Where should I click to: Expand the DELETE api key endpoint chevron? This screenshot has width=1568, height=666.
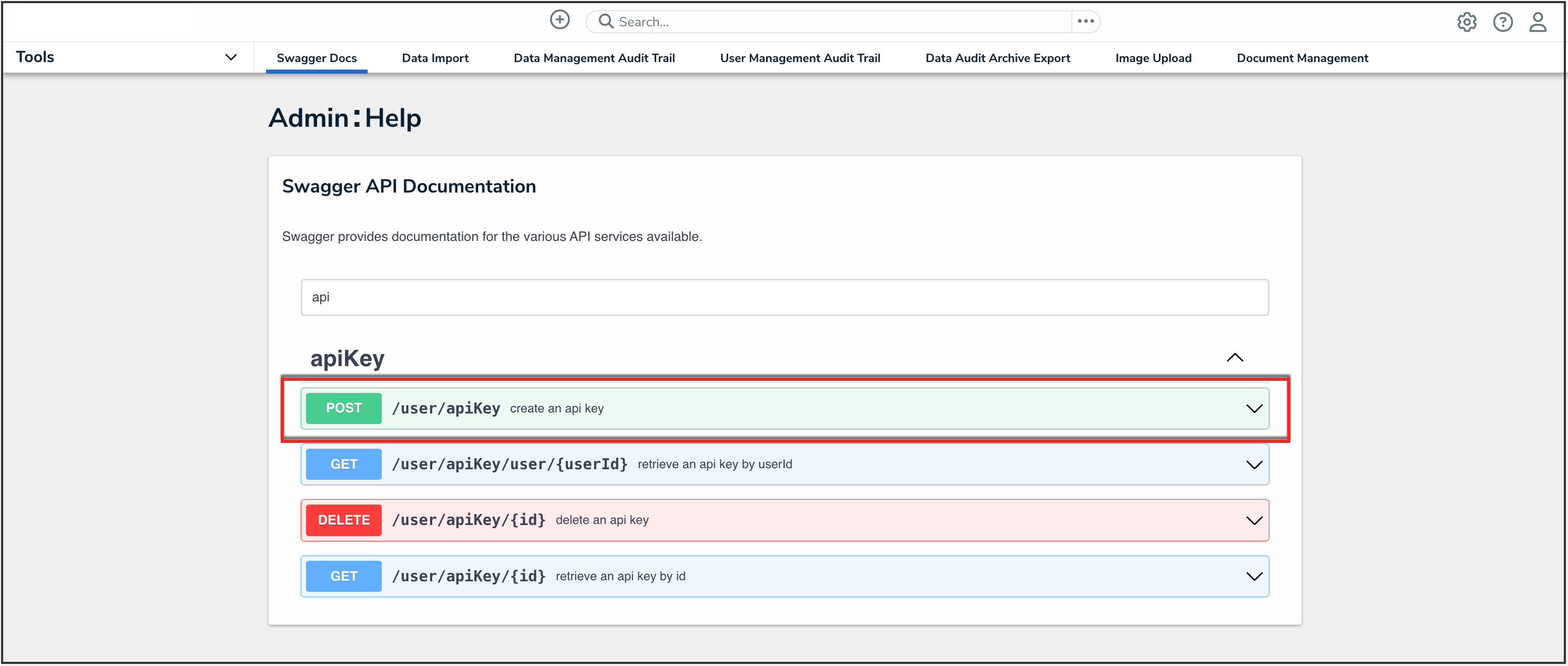[1254, 520]
